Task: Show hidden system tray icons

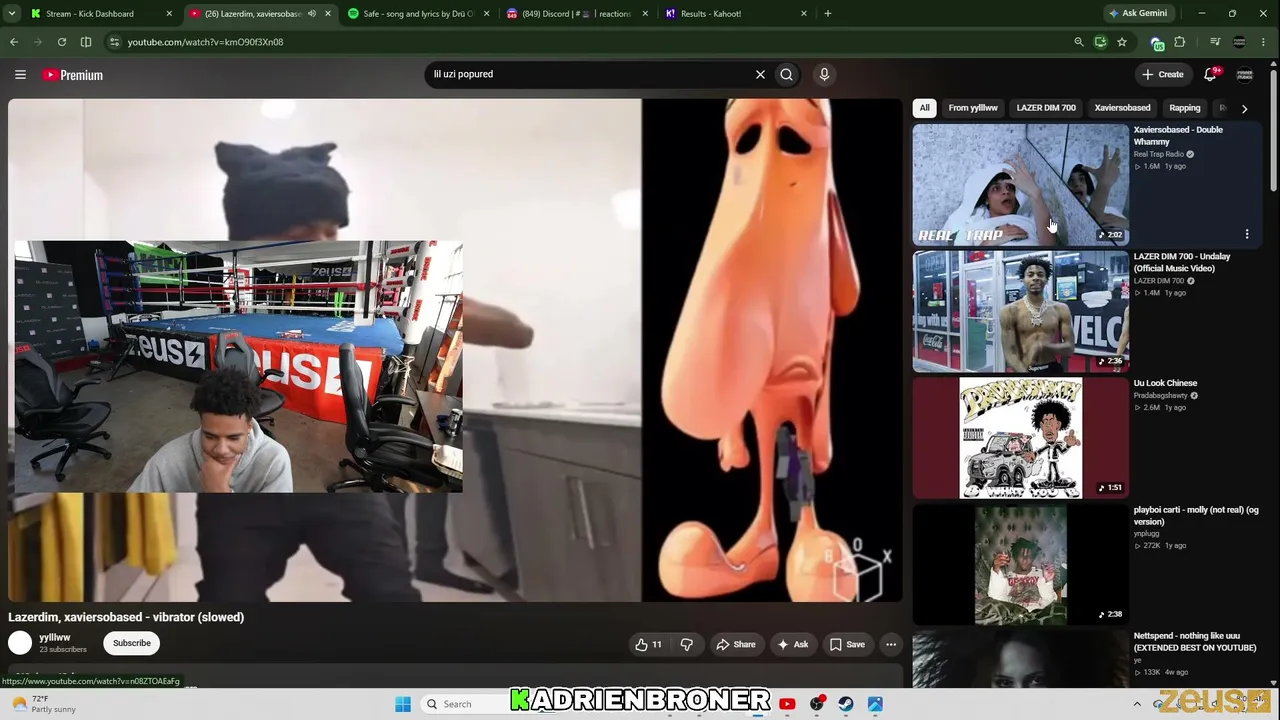Action: pos(1137,704)
